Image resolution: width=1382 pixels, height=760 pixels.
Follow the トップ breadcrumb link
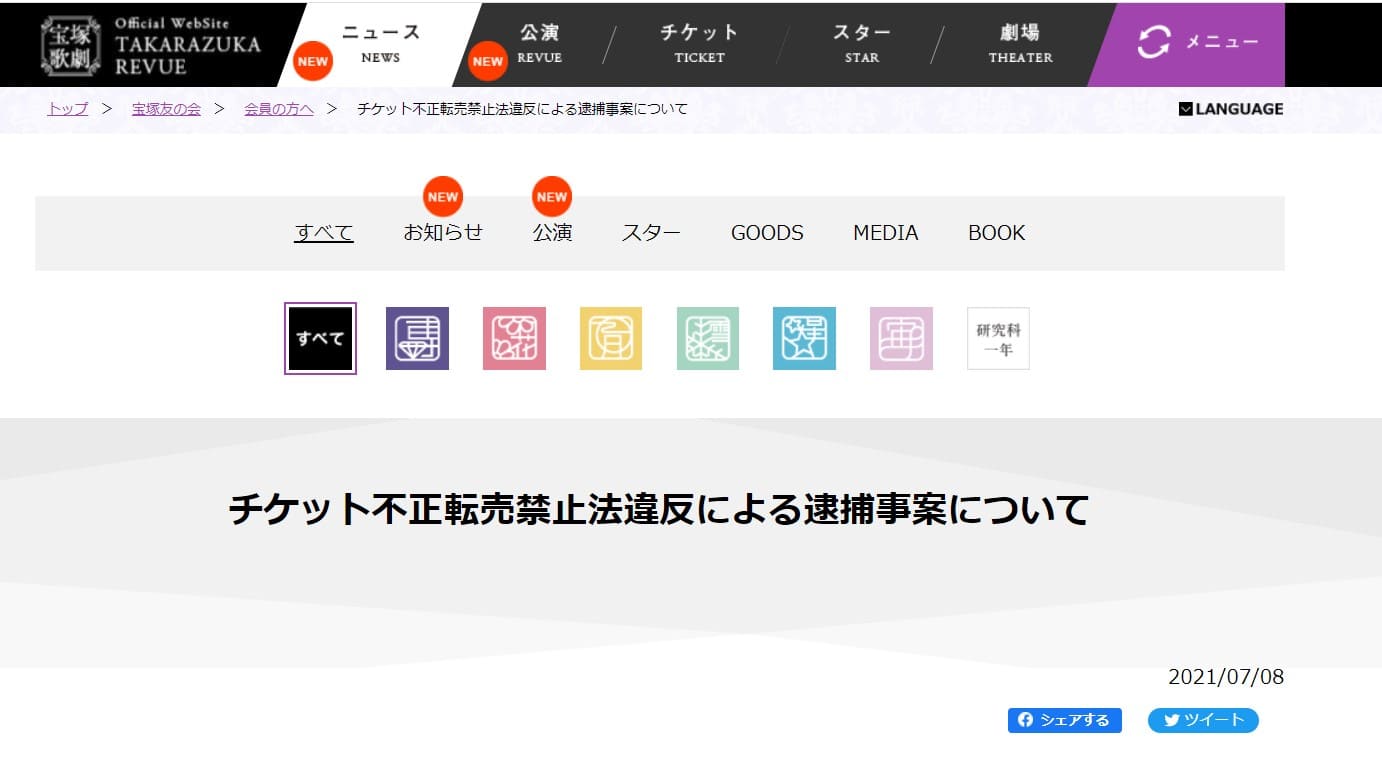tap(68, 109)
